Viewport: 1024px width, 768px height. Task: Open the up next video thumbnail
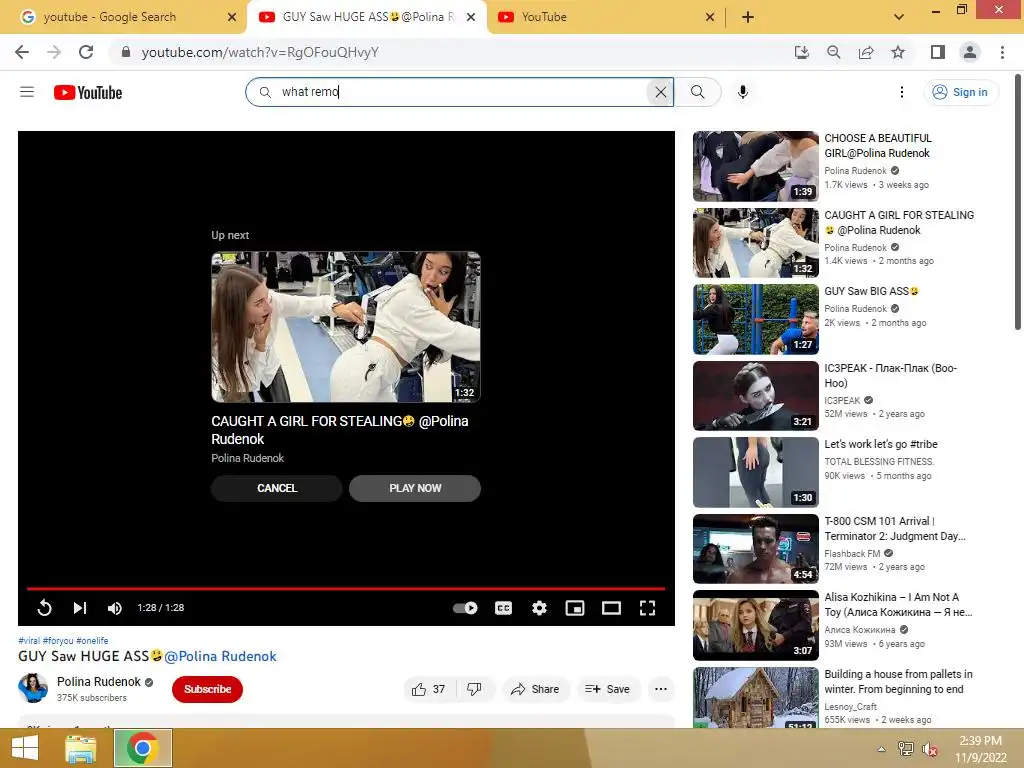(345, 327)
